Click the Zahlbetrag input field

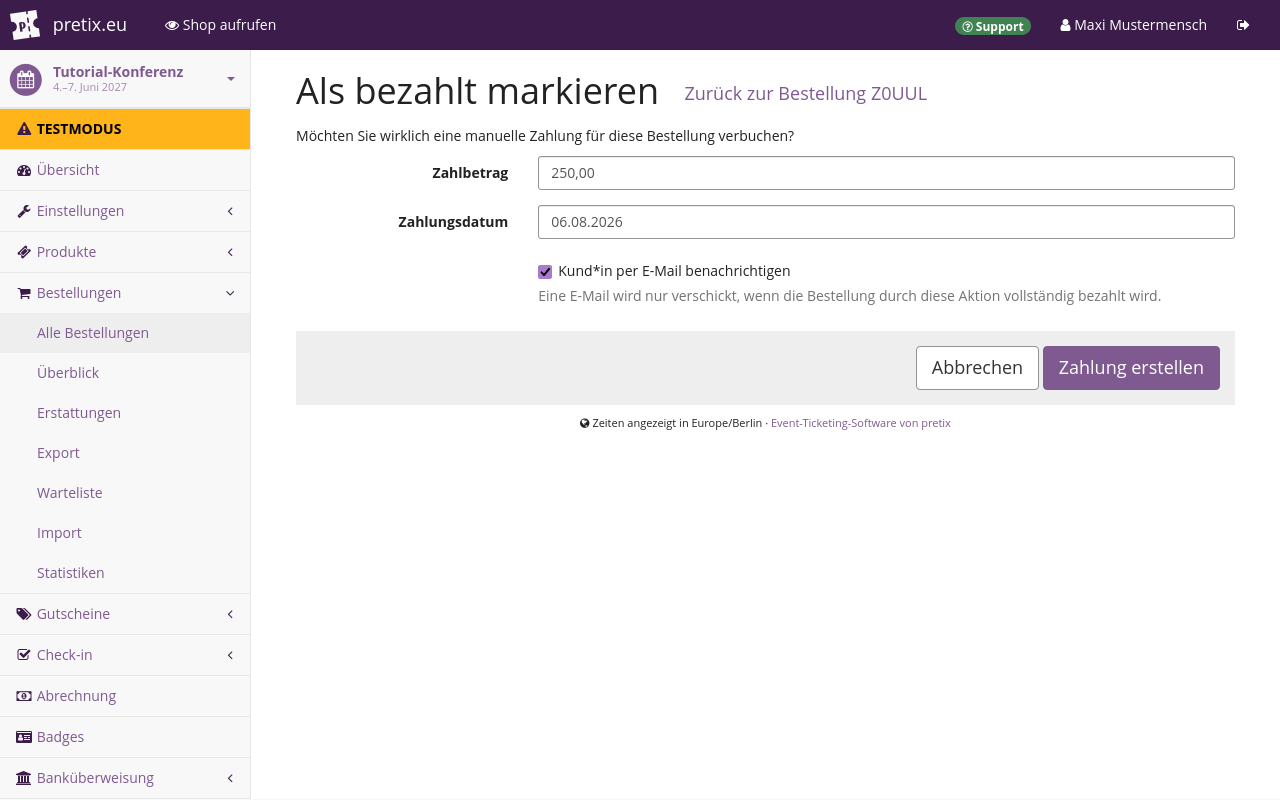[886, 173]
